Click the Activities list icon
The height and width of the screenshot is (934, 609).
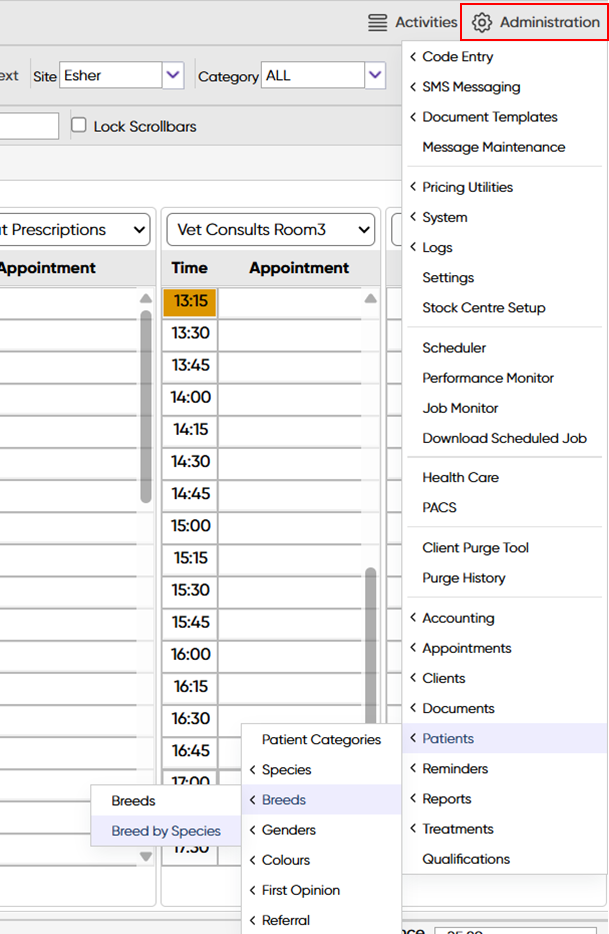[377, 22]
